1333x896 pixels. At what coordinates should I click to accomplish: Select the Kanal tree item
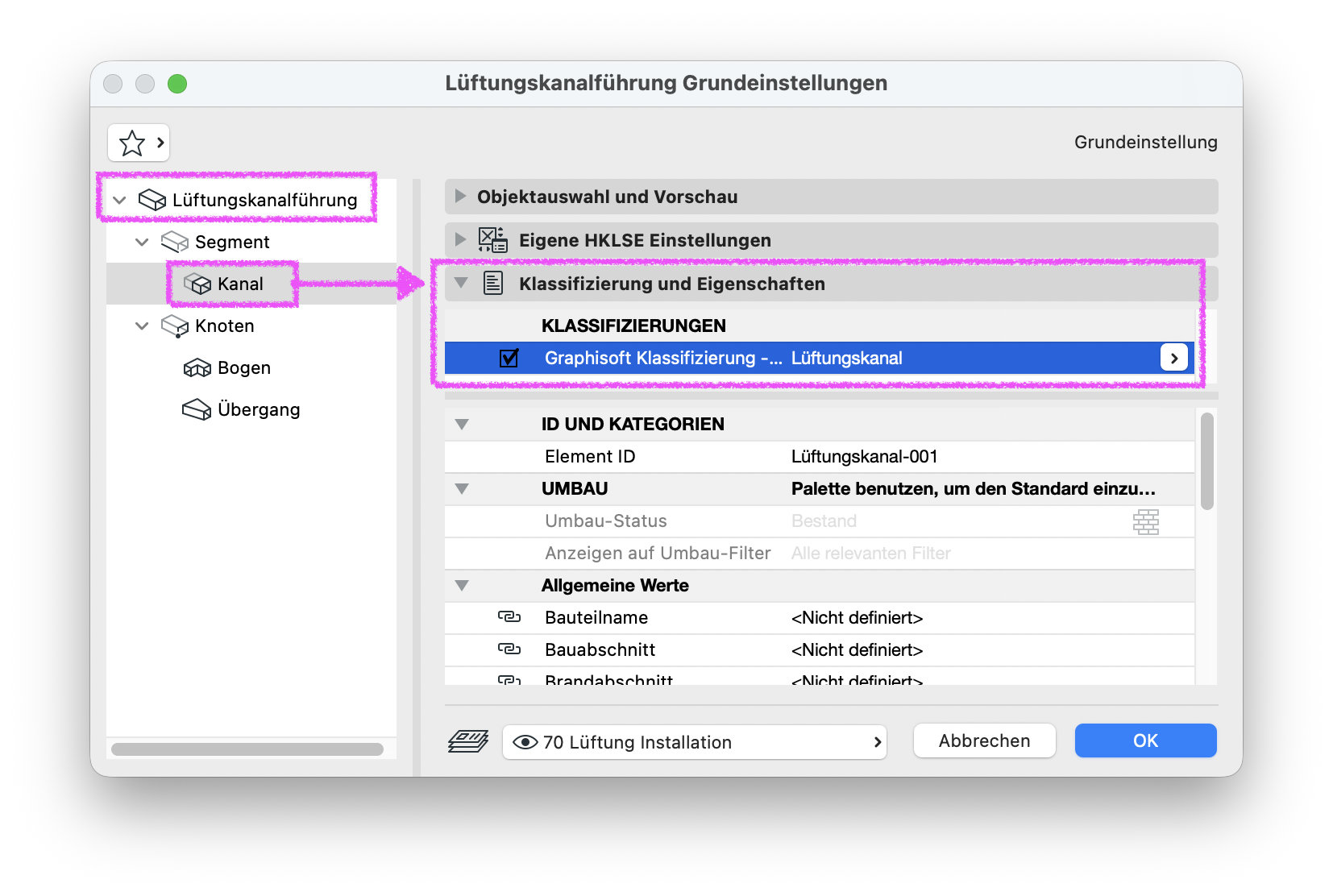(240, 284)
